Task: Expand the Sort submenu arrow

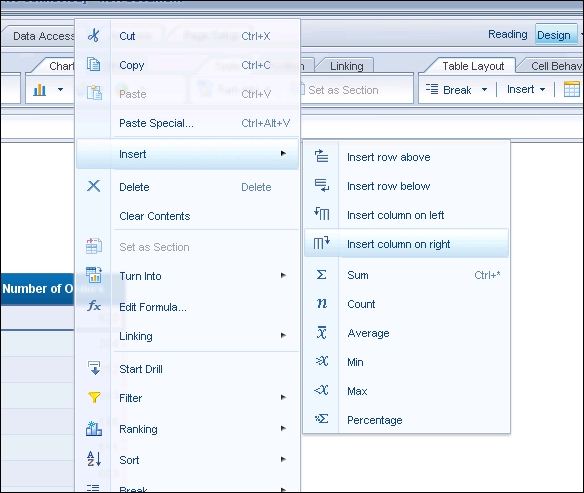Action: pyautogui.click(x=283, y=459)
